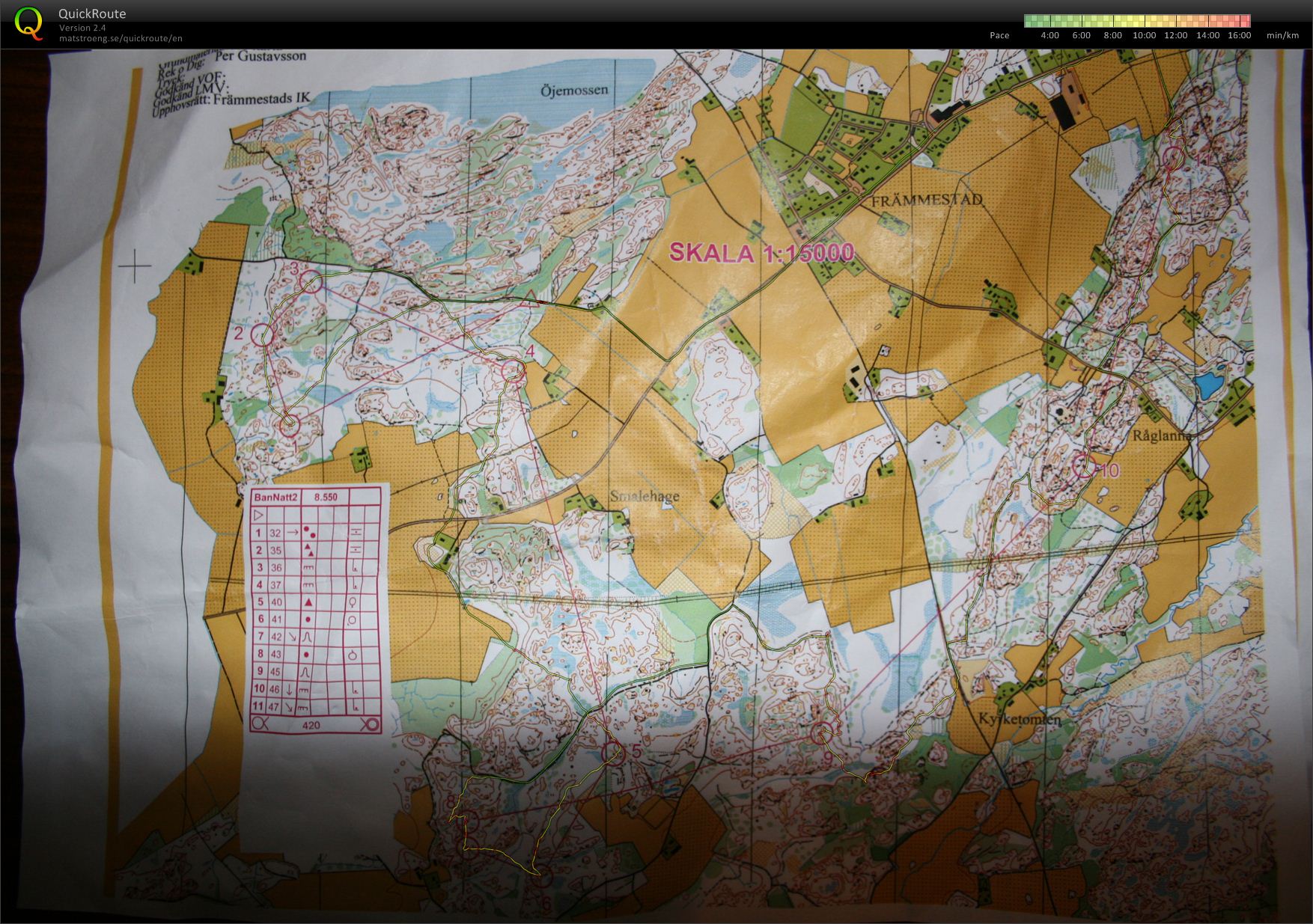Click the down arrow in row 10
Image resolution: width=1313 pixels, height=924 pixels.
click(x=290, y=689)
